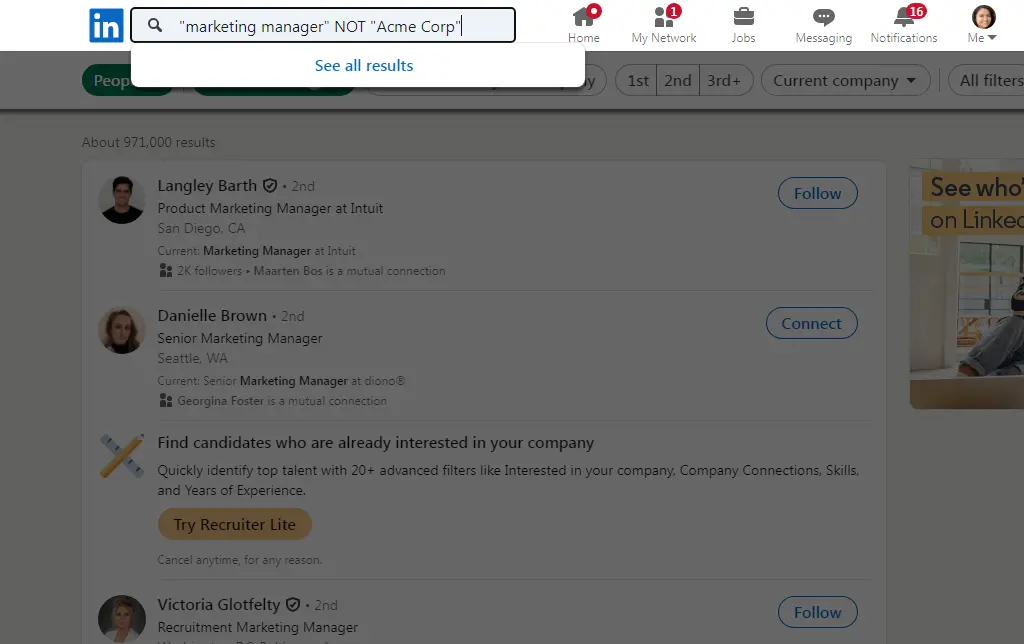Toggle the 1st connections filter
The image size is (1024, 644).
point(637,80)
